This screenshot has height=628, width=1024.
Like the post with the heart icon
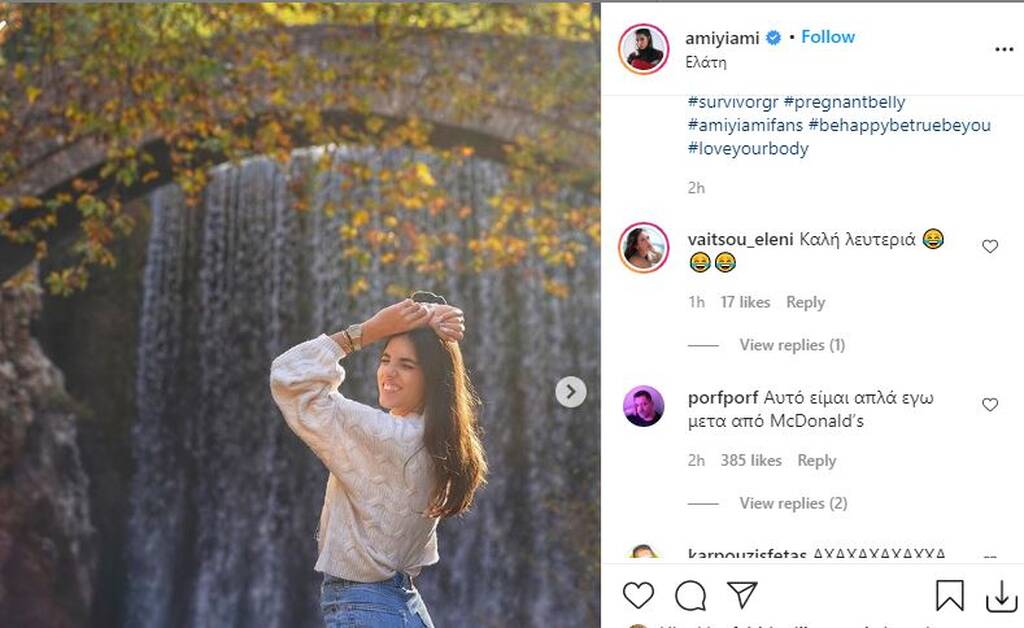coord(638,595)
